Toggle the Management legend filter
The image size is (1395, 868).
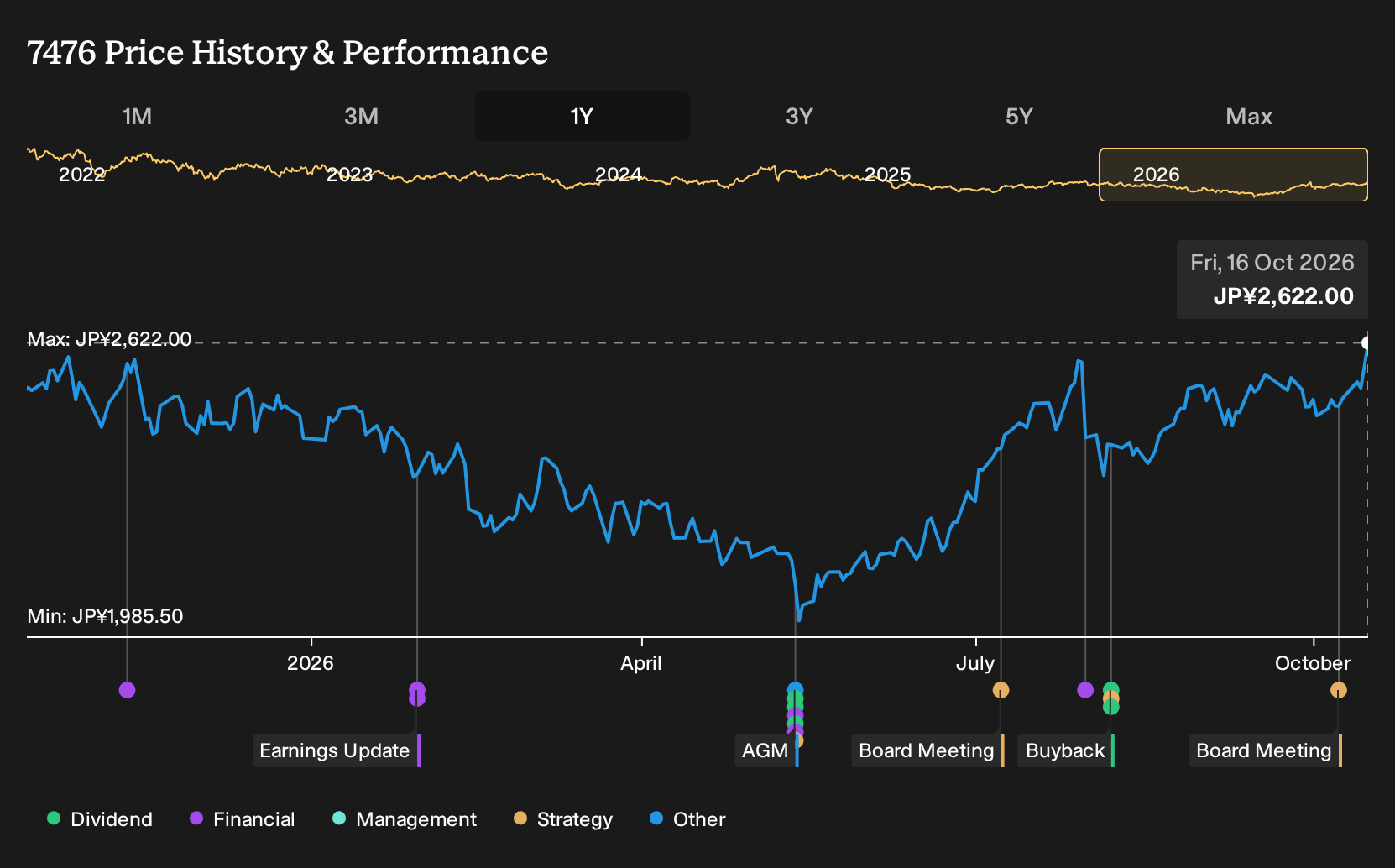tap(405, 819)
